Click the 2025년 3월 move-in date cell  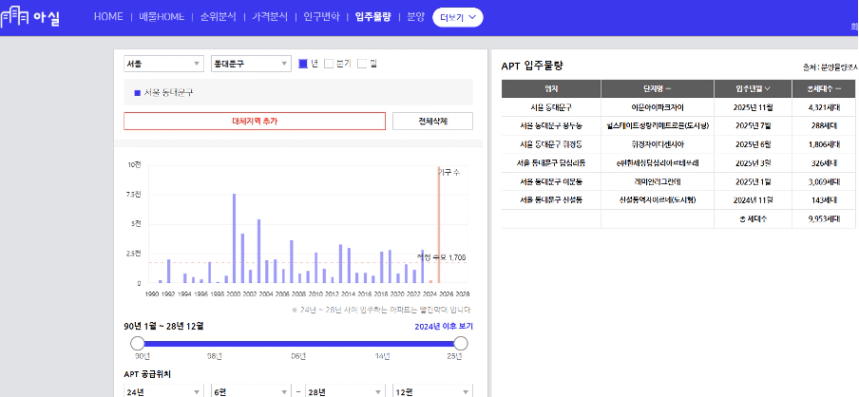(x=753, y=163)
